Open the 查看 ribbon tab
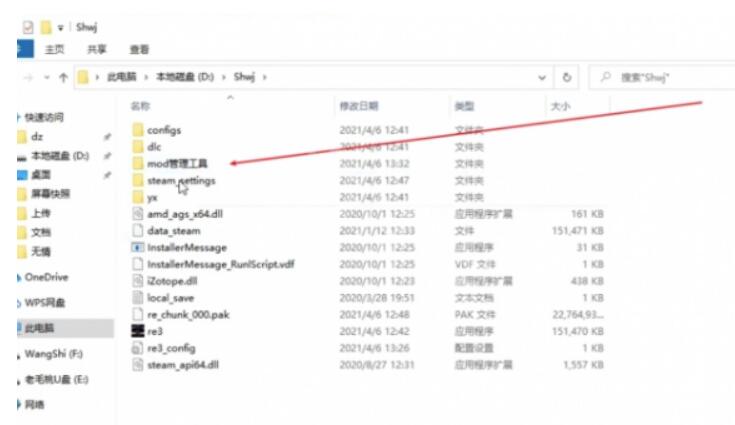This screenshot has width=735, height=425. 139,49
